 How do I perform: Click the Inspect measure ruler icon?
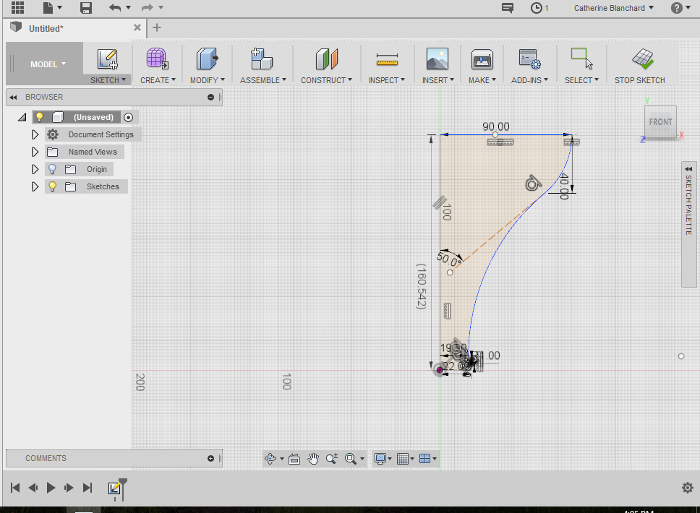pos(387,59)
